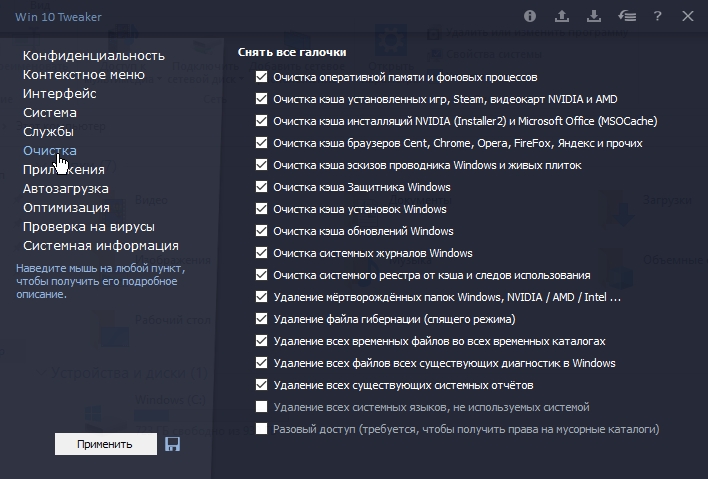The height and width of the screenshot is (479, 708).
Task: Open the Приложения section
Action: click(64, 169)
